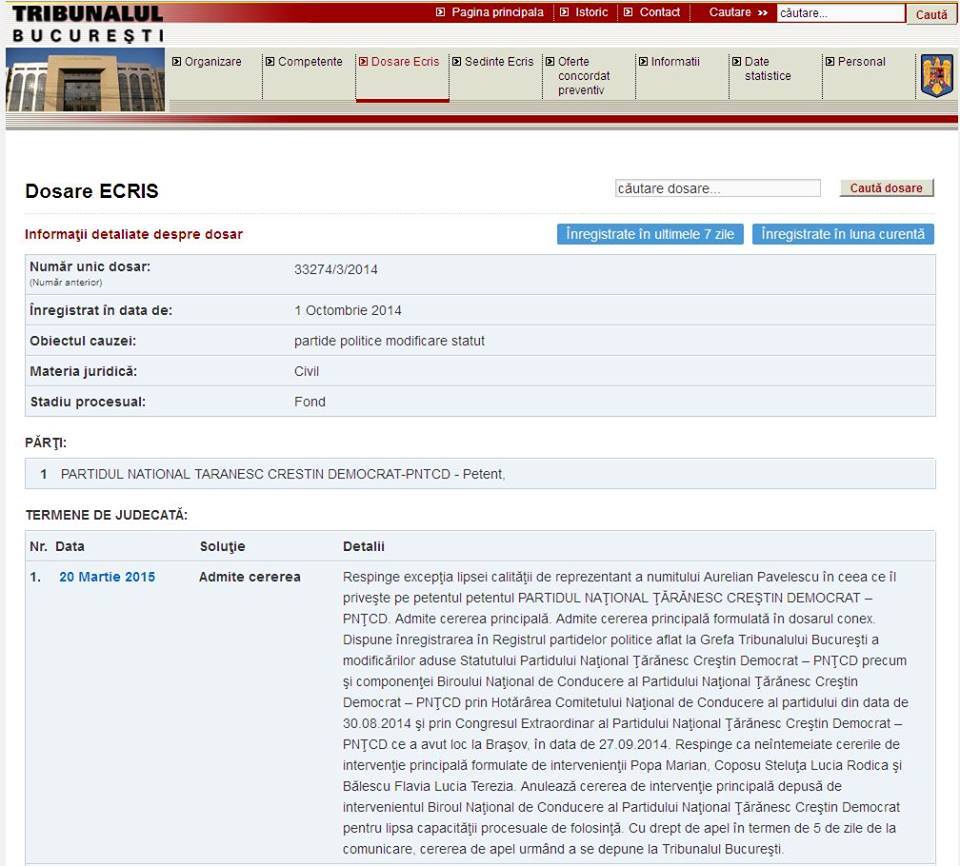
Task: Click the arrow icon beside Date statistice
Action: click(737, 61)
